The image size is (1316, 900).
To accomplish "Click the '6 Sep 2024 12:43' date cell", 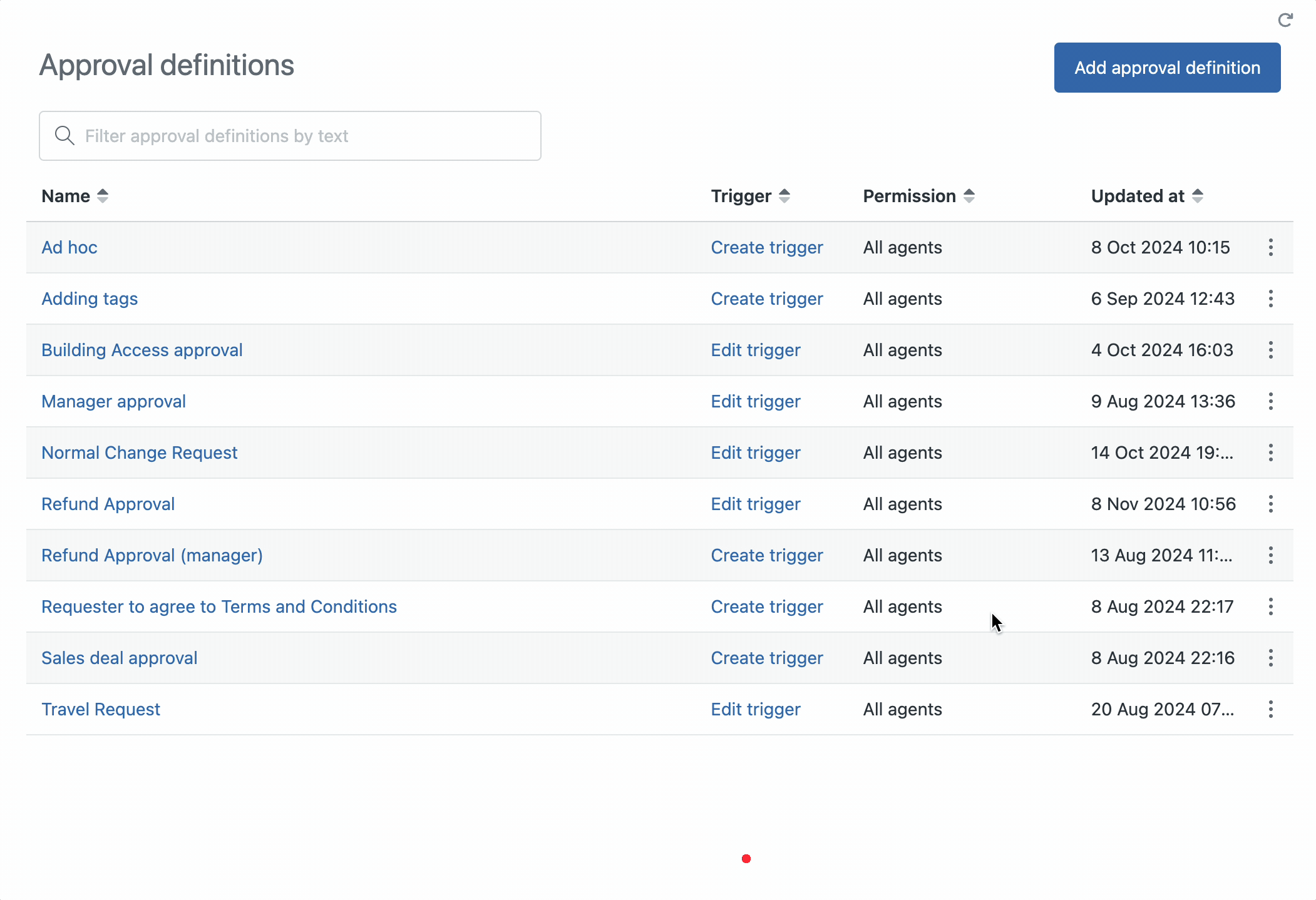I will (1163, 299).
